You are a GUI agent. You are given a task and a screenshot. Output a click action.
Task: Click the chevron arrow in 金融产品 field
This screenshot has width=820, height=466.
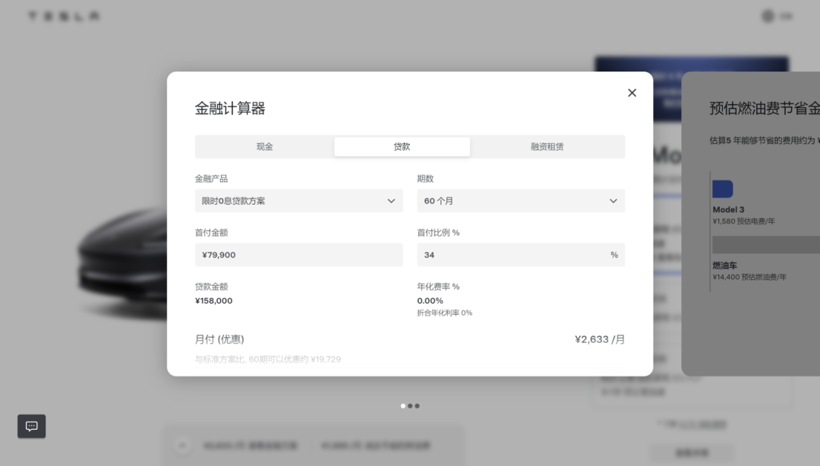391,201
